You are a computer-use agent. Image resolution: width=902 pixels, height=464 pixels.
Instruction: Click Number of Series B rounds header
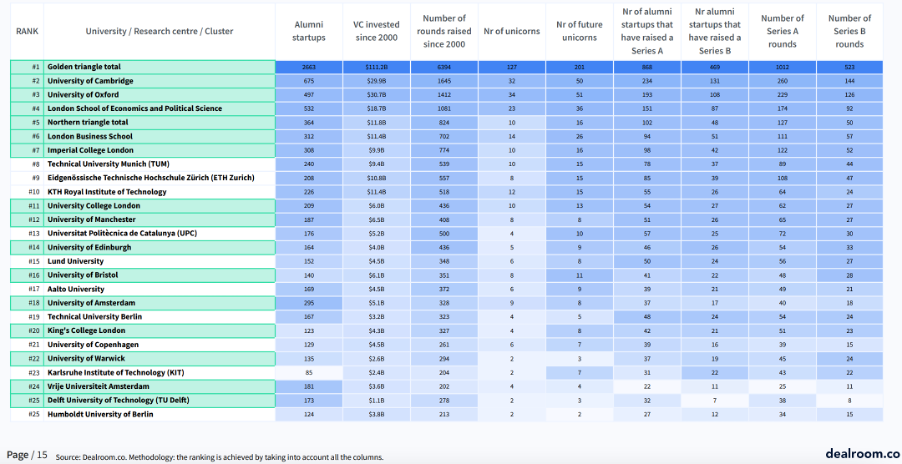850,31
